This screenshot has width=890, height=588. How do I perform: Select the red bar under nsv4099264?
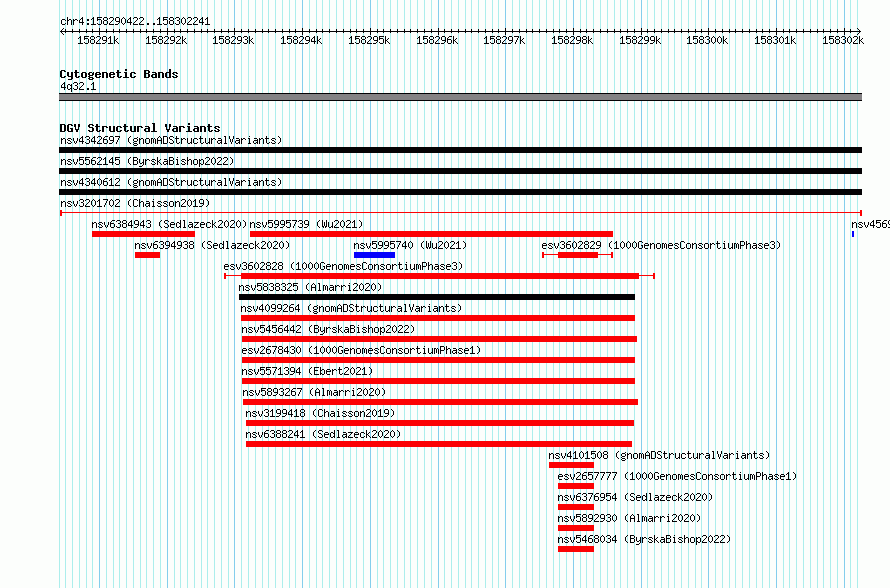[438, 318]
